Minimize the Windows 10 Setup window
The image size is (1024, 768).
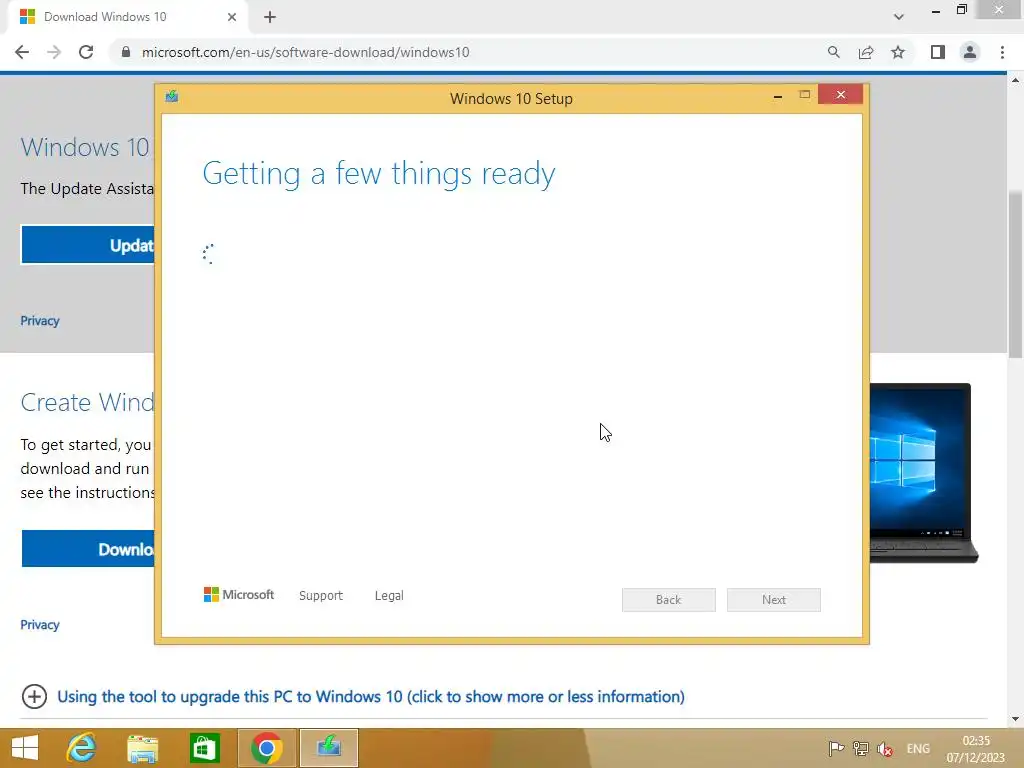[778, 96]
